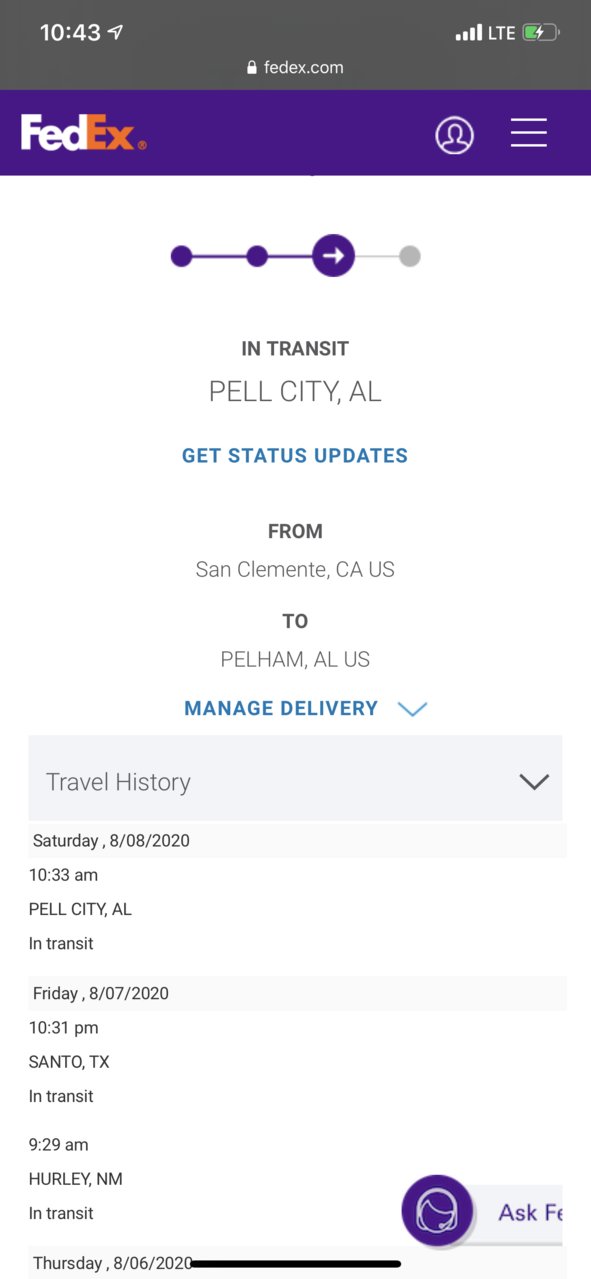Tap the first purple progress dot
The height and width of the screenshot is (1279, 591).
click(x=181, y=256)
